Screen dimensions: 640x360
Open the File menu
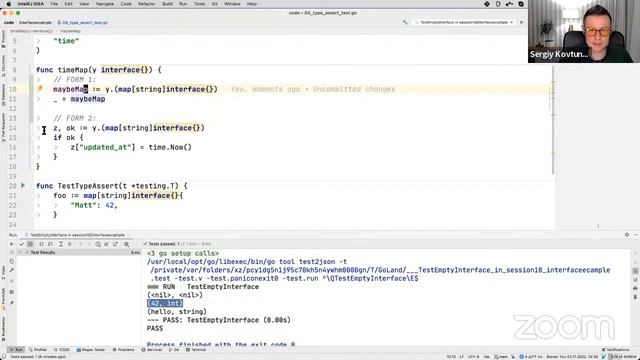(54, 4)
